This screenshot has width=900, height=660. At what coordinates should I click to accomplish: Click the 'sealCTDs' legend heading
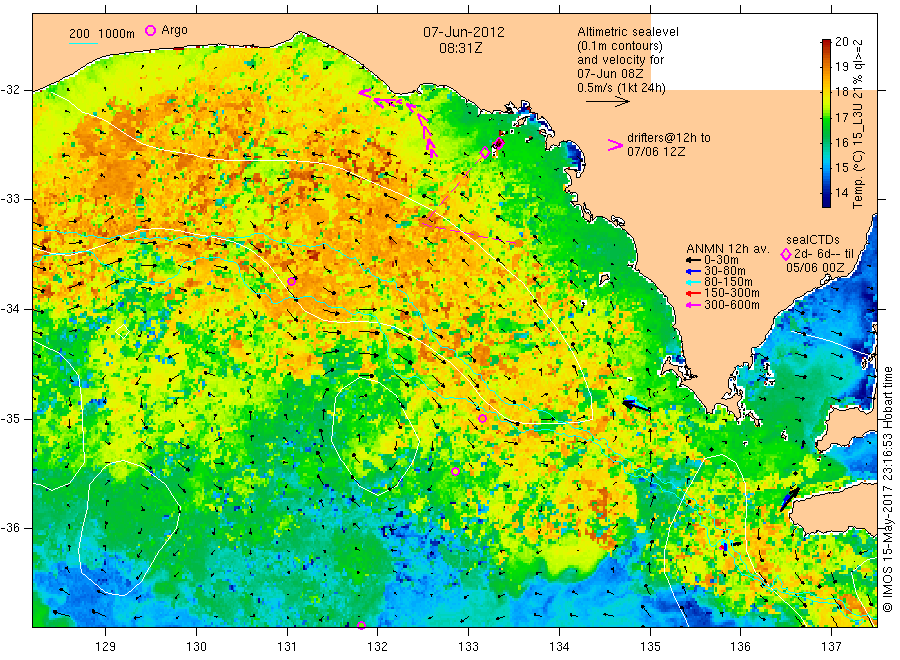pos(813,240)
